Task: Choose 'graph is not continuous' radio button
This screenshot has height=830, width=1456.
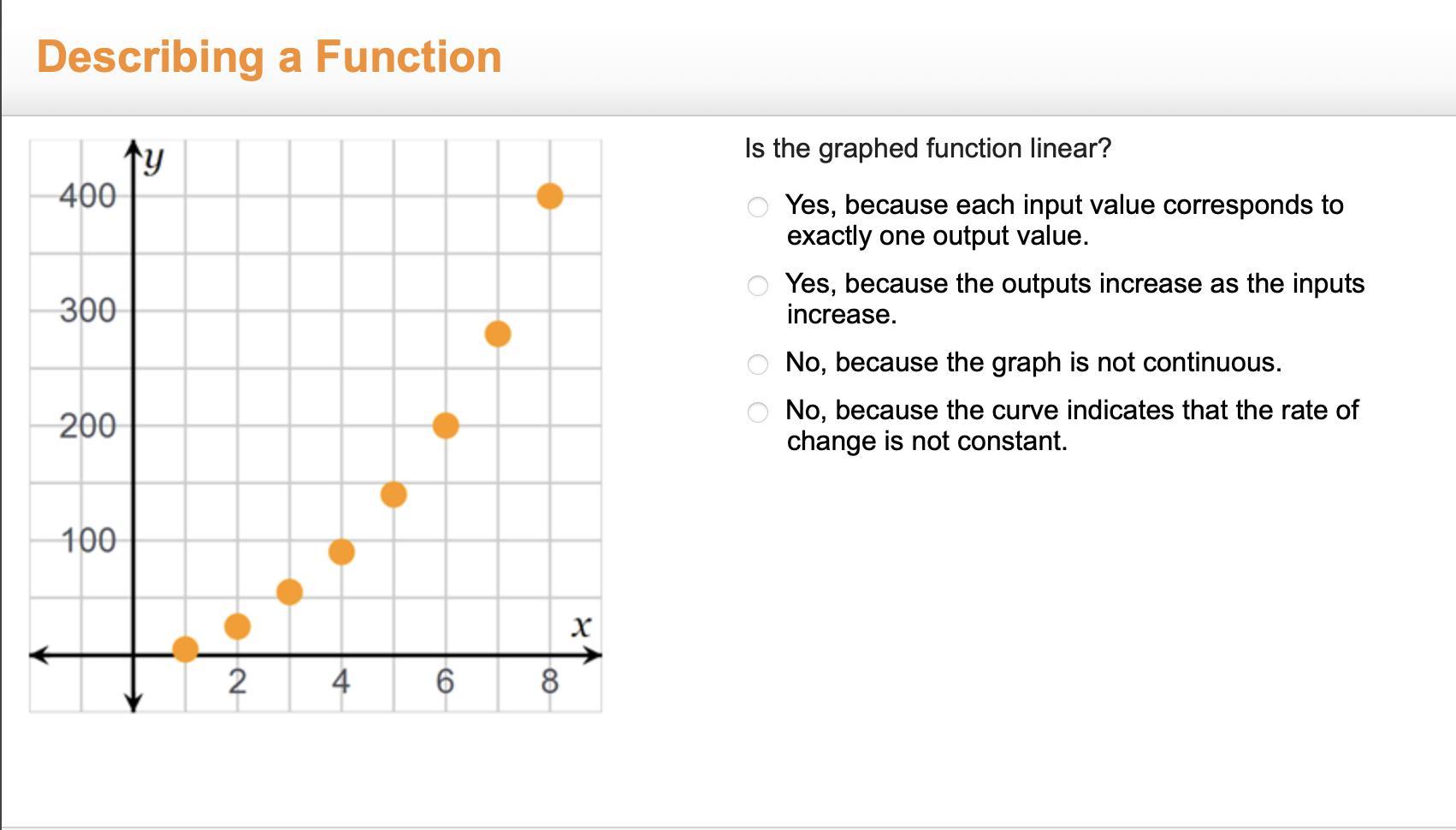Action: [758, 365]
